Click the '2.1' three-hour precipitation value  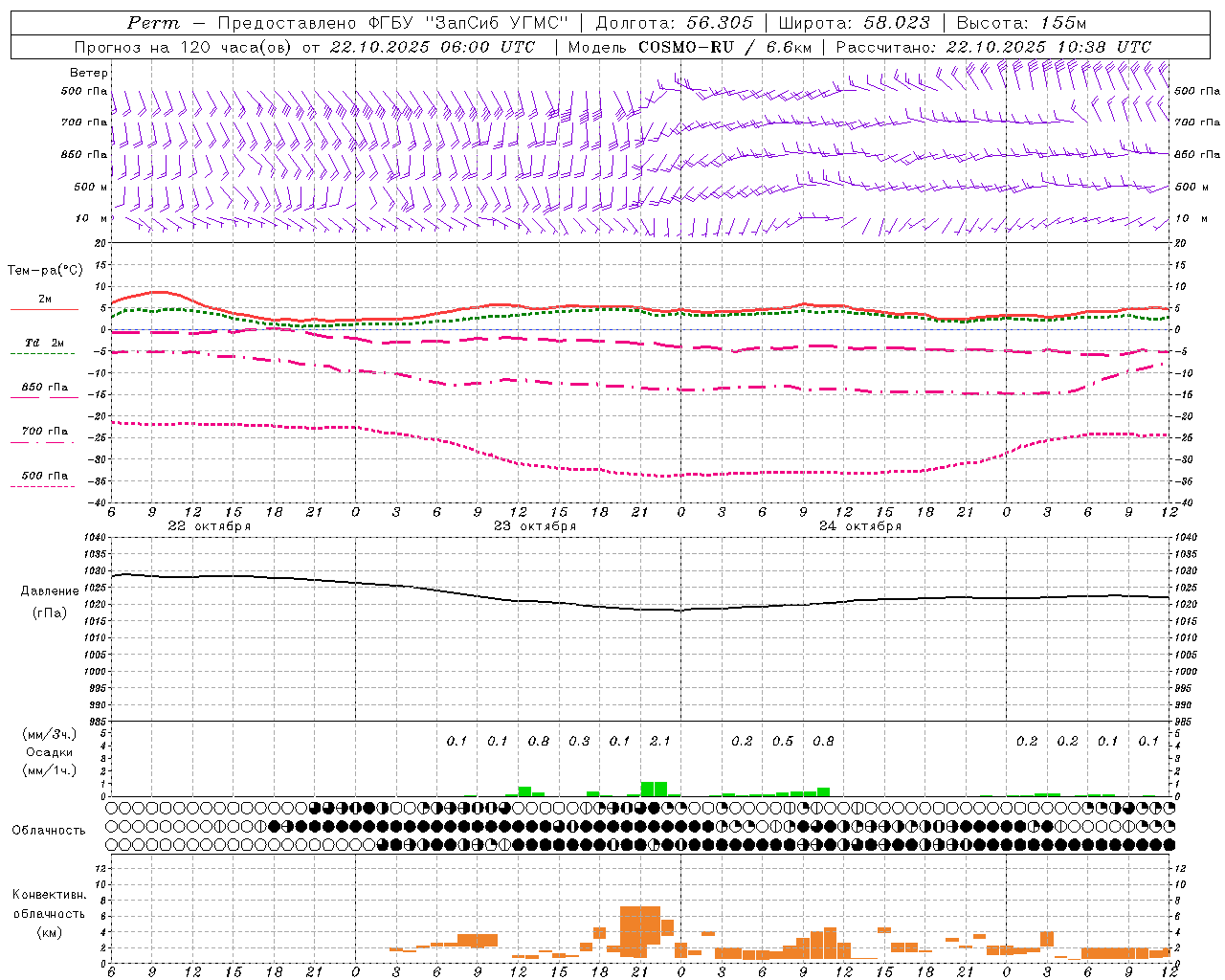(x=660, y=741)
